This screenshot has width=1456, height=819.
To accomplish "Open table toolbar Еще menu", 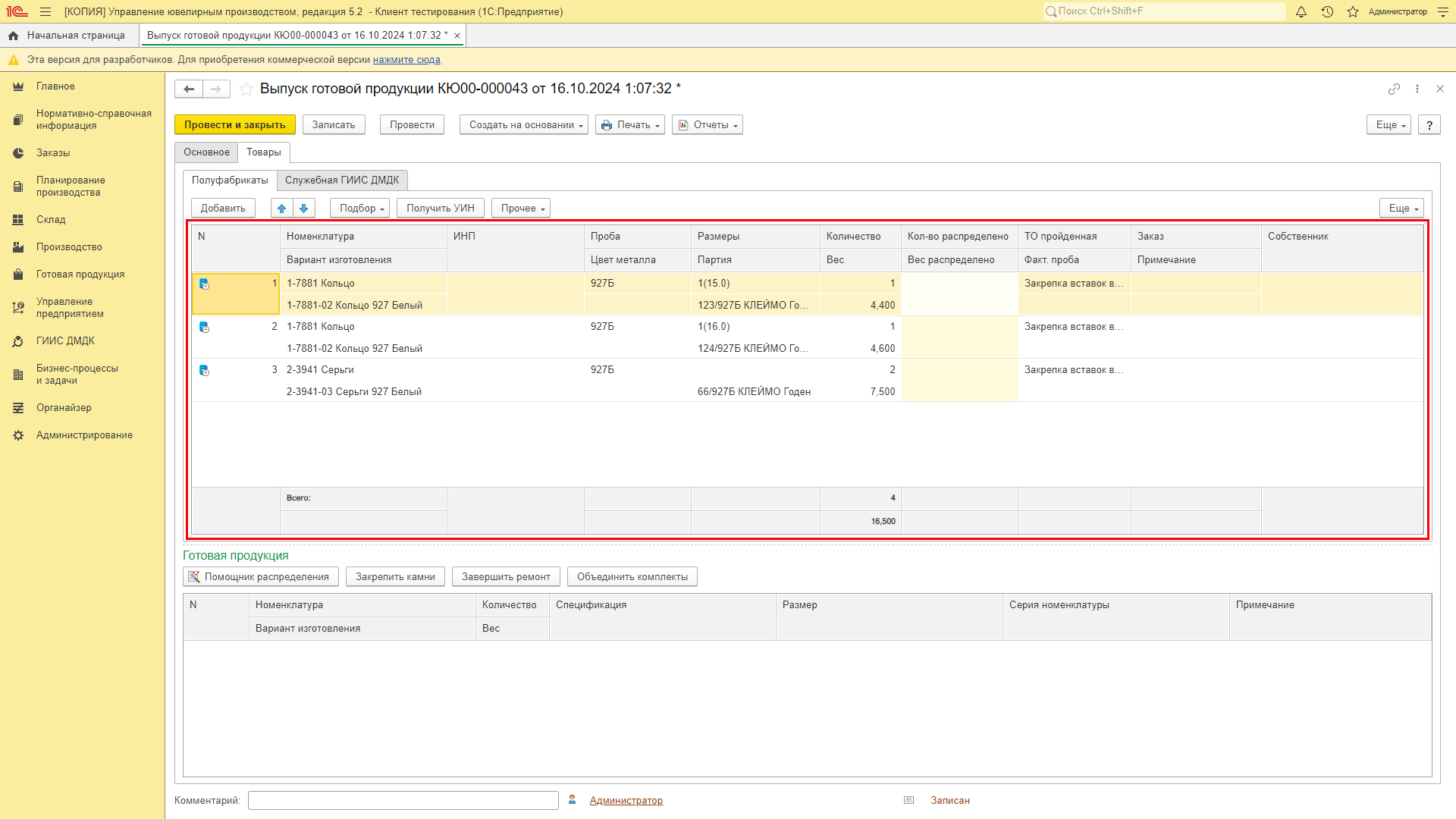I will coord(1402,208).
